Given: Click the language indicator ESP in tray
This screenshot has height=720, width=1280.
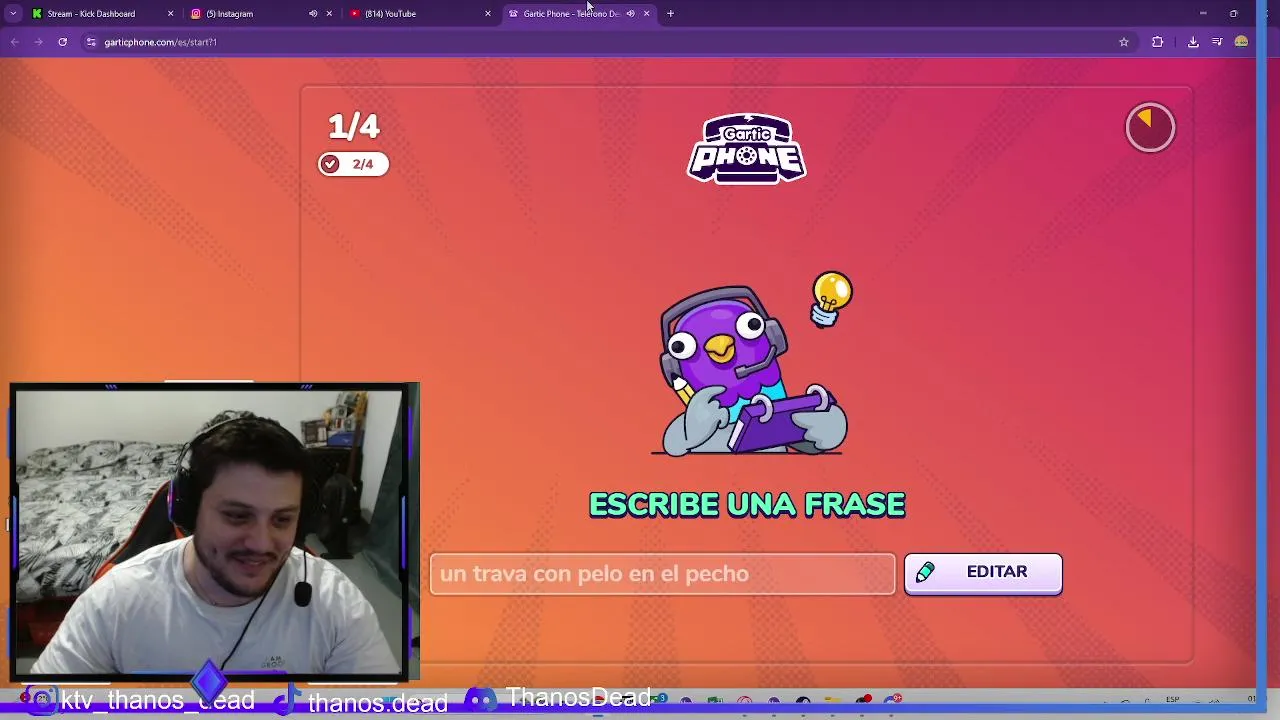Looking at the screenshot, I should 1172,699.
